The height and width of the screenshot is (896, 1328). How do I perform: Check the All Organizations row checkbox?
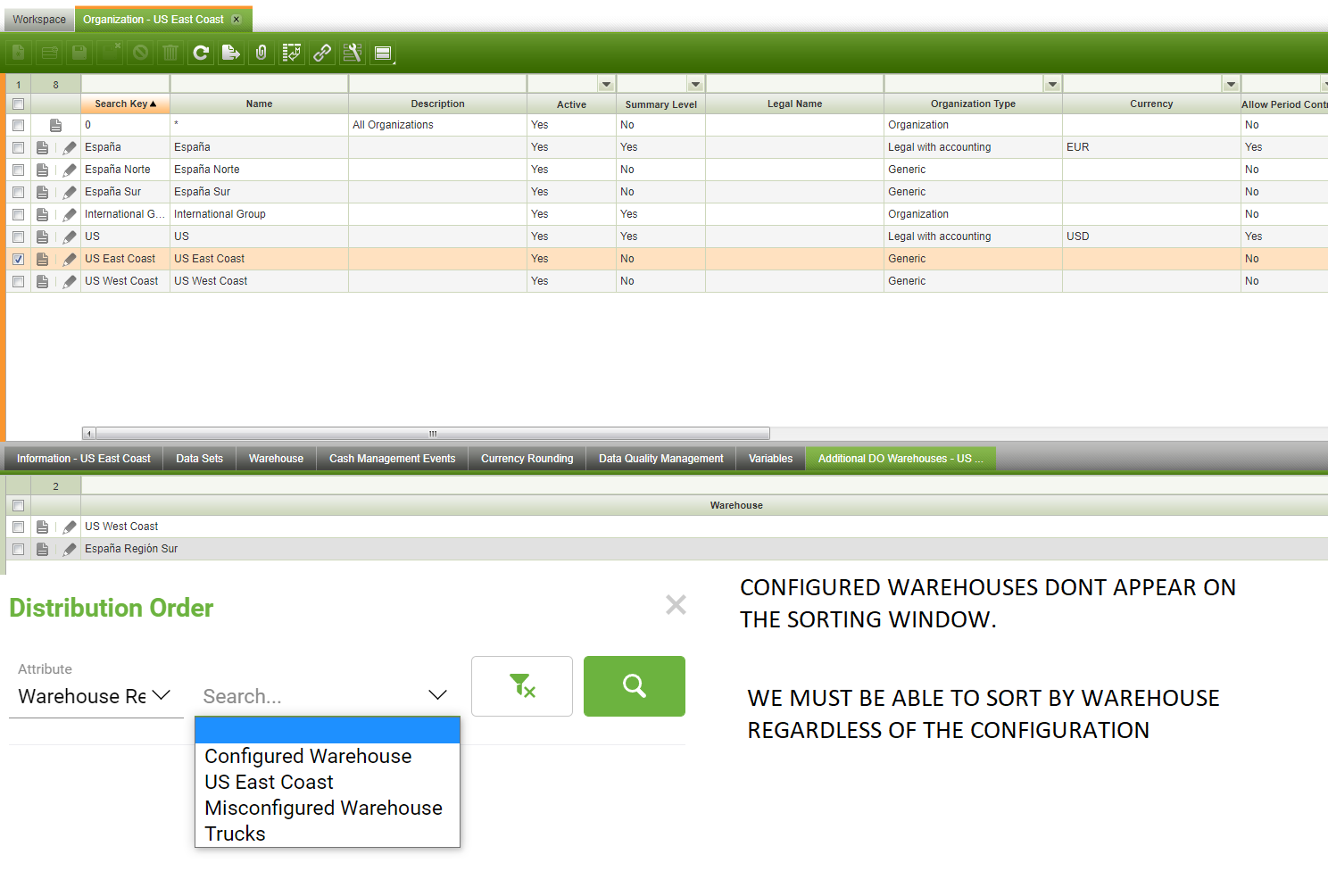point(18,125)
